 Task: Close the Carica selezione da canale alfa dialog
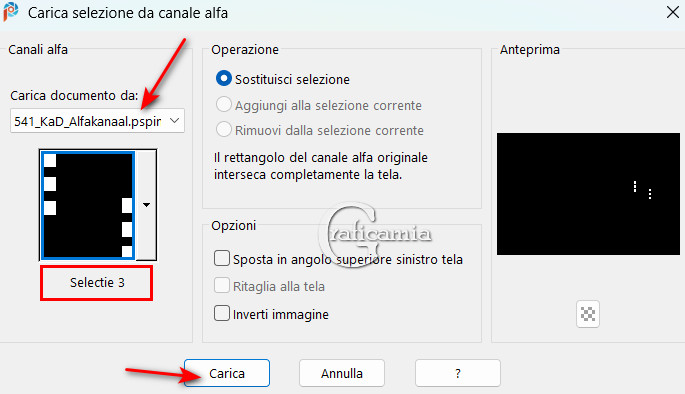pos(673,12)
